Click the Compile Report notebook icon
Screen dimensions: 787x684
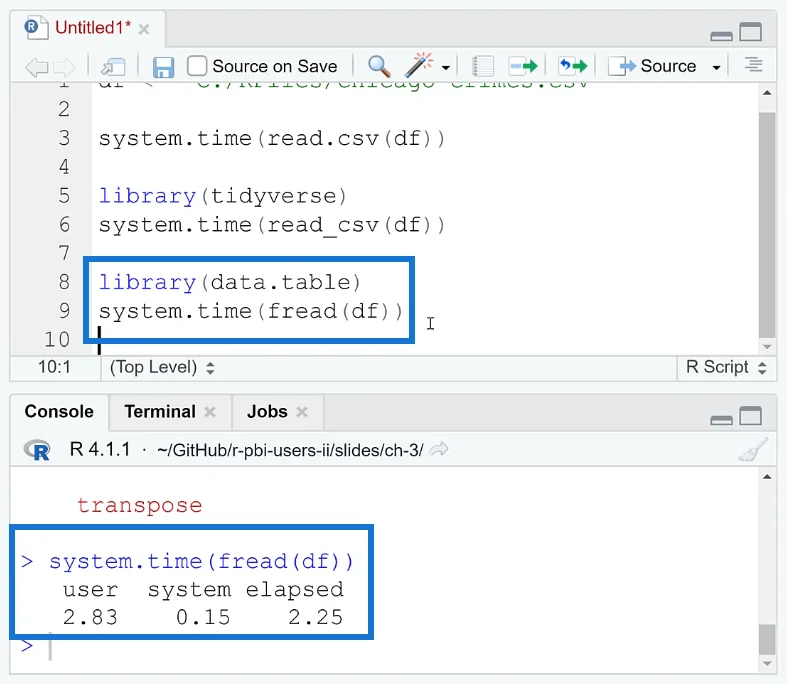tap(483, 66)
